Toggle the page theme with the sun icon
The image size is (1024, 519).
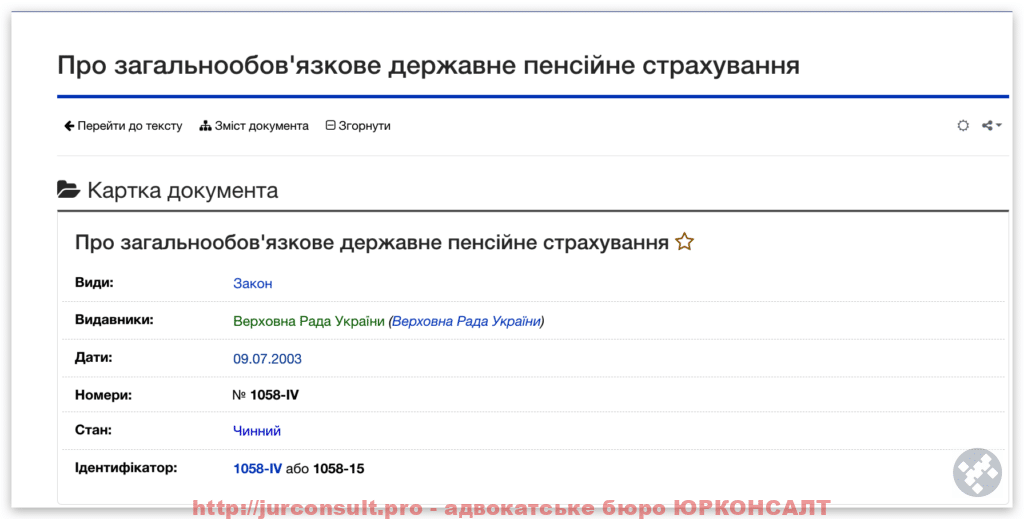coord(963,126)
